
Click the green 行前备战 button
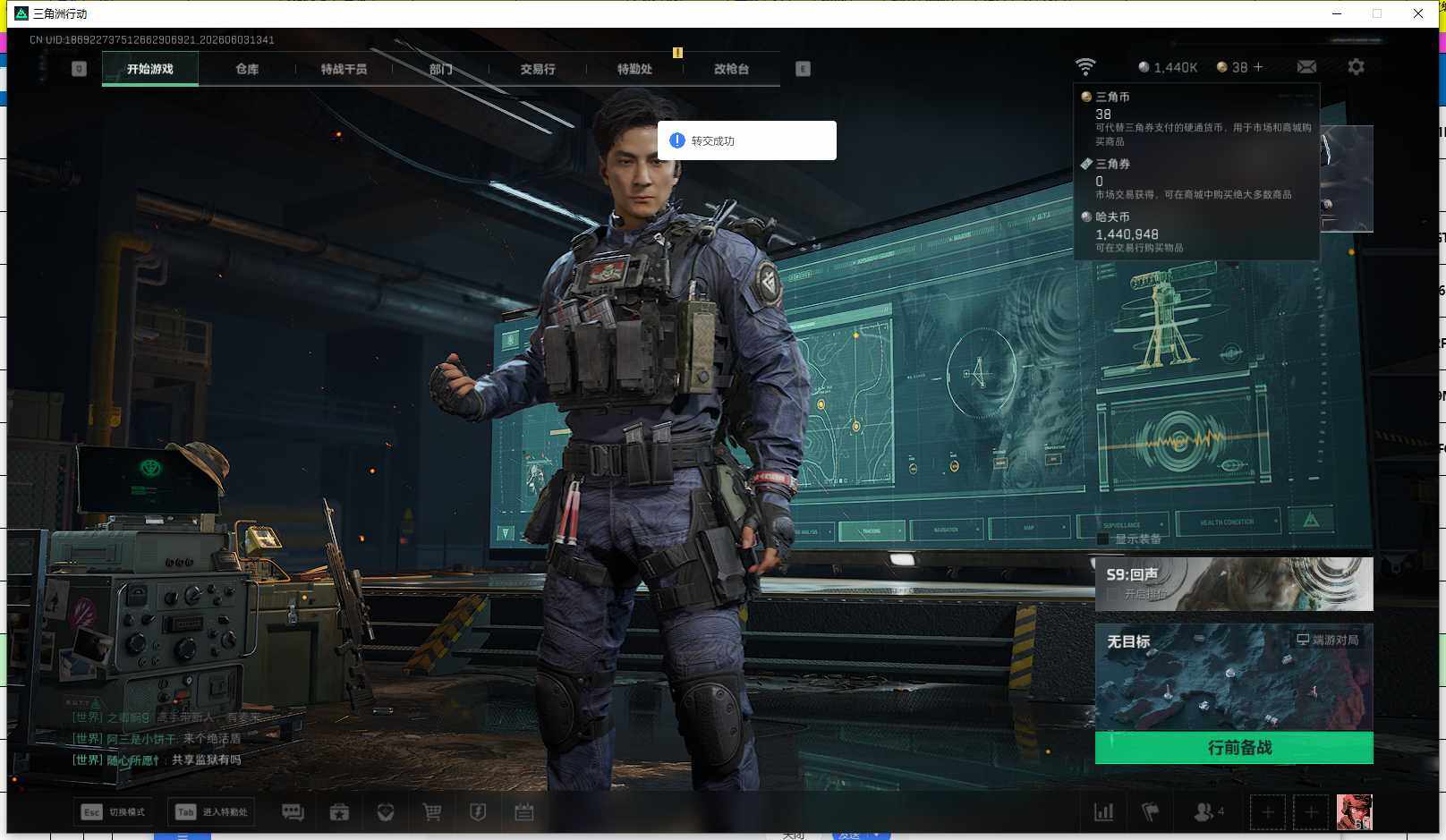(1234, 748)
